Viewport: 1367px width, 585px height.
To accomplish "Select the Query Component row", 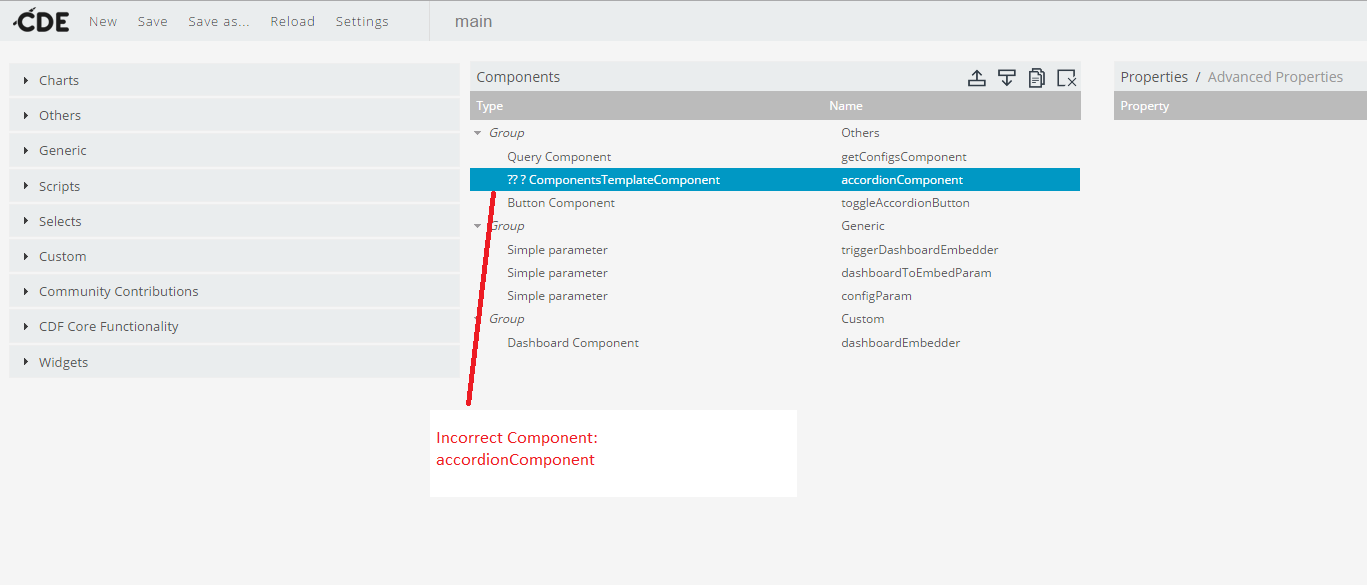I will [775, 157].
